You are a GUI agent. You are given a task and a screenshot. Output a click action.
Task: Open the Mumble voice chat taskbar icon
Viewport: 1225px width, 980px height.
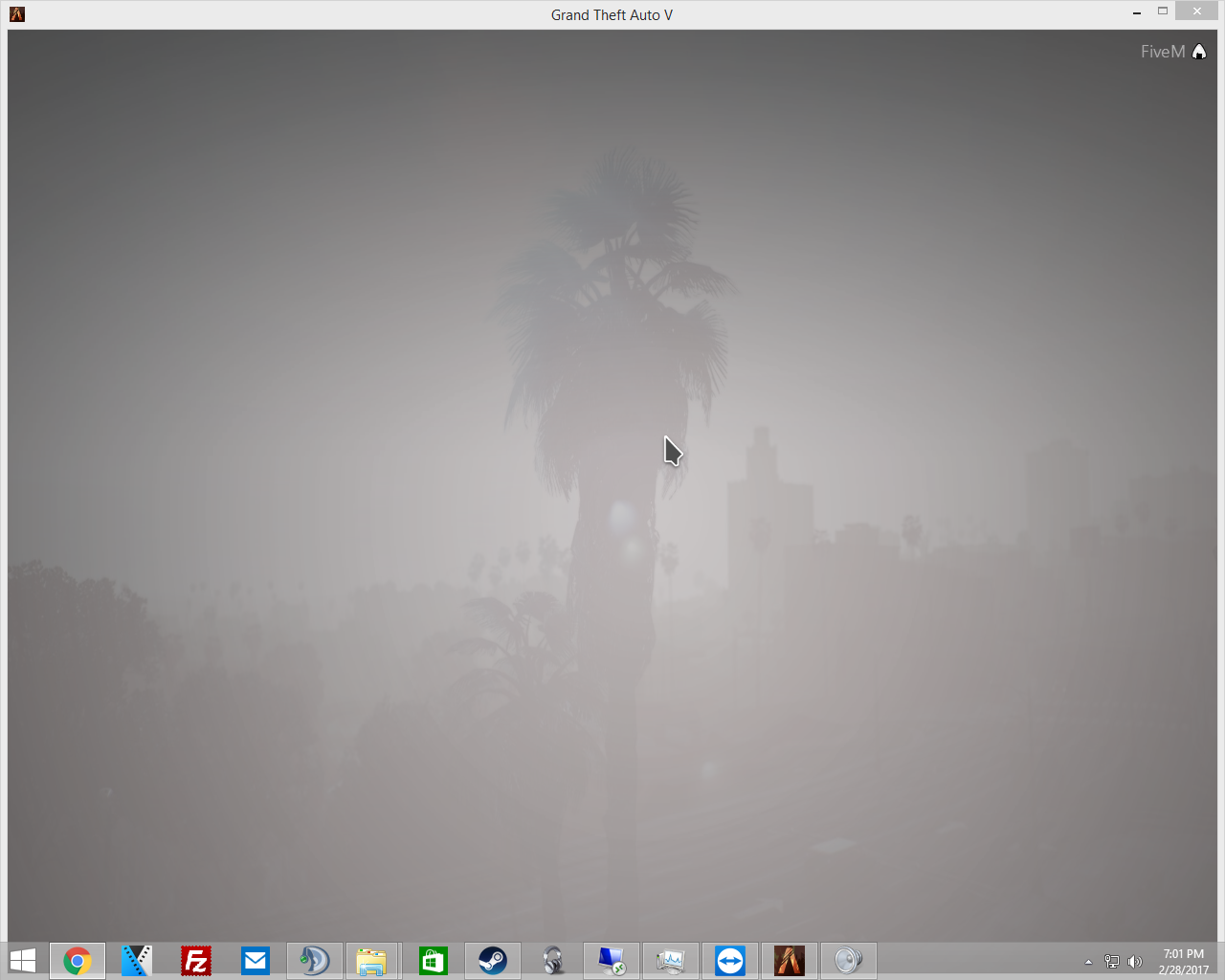point(315,960)
